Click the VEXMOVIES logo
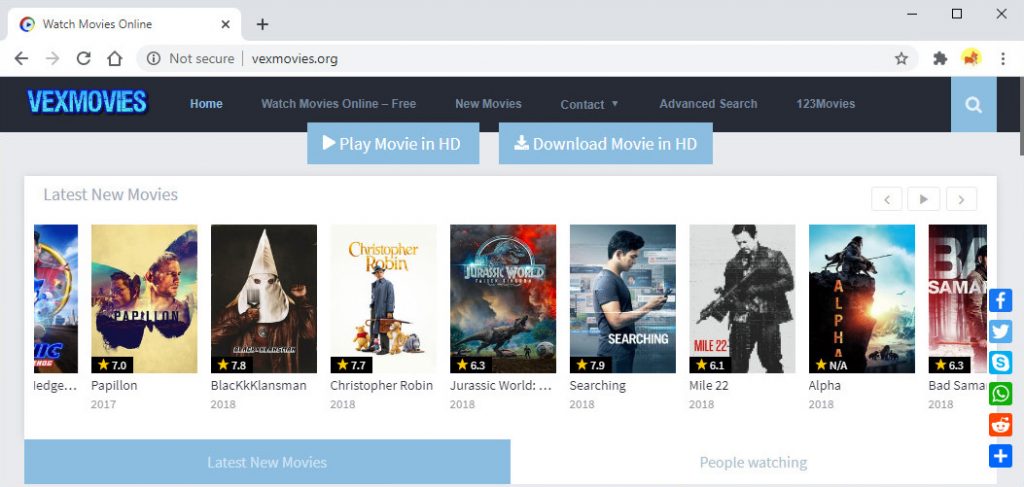The height and width of the screenshot is (487, 1024). point(88,102)
